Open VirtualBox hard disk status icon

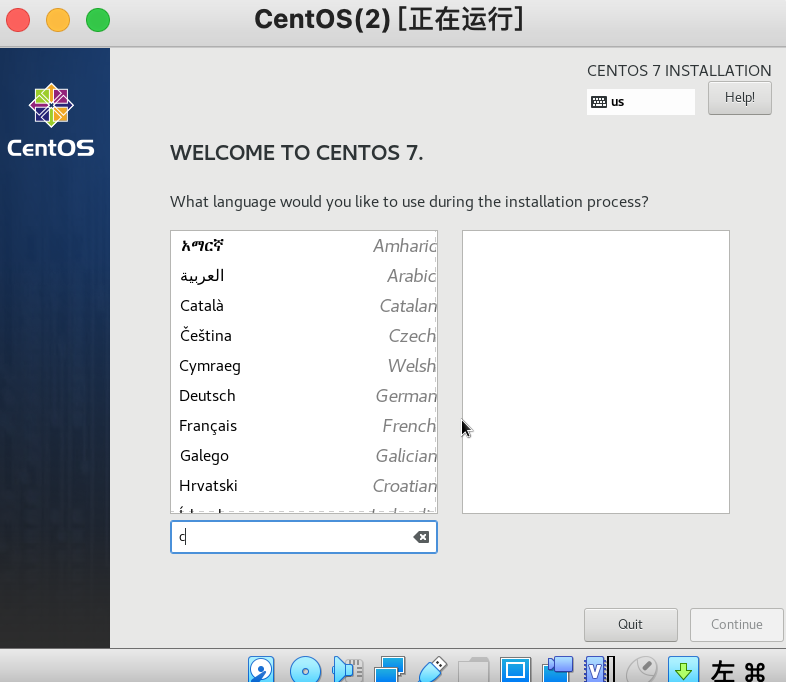[x=261, y=669]
